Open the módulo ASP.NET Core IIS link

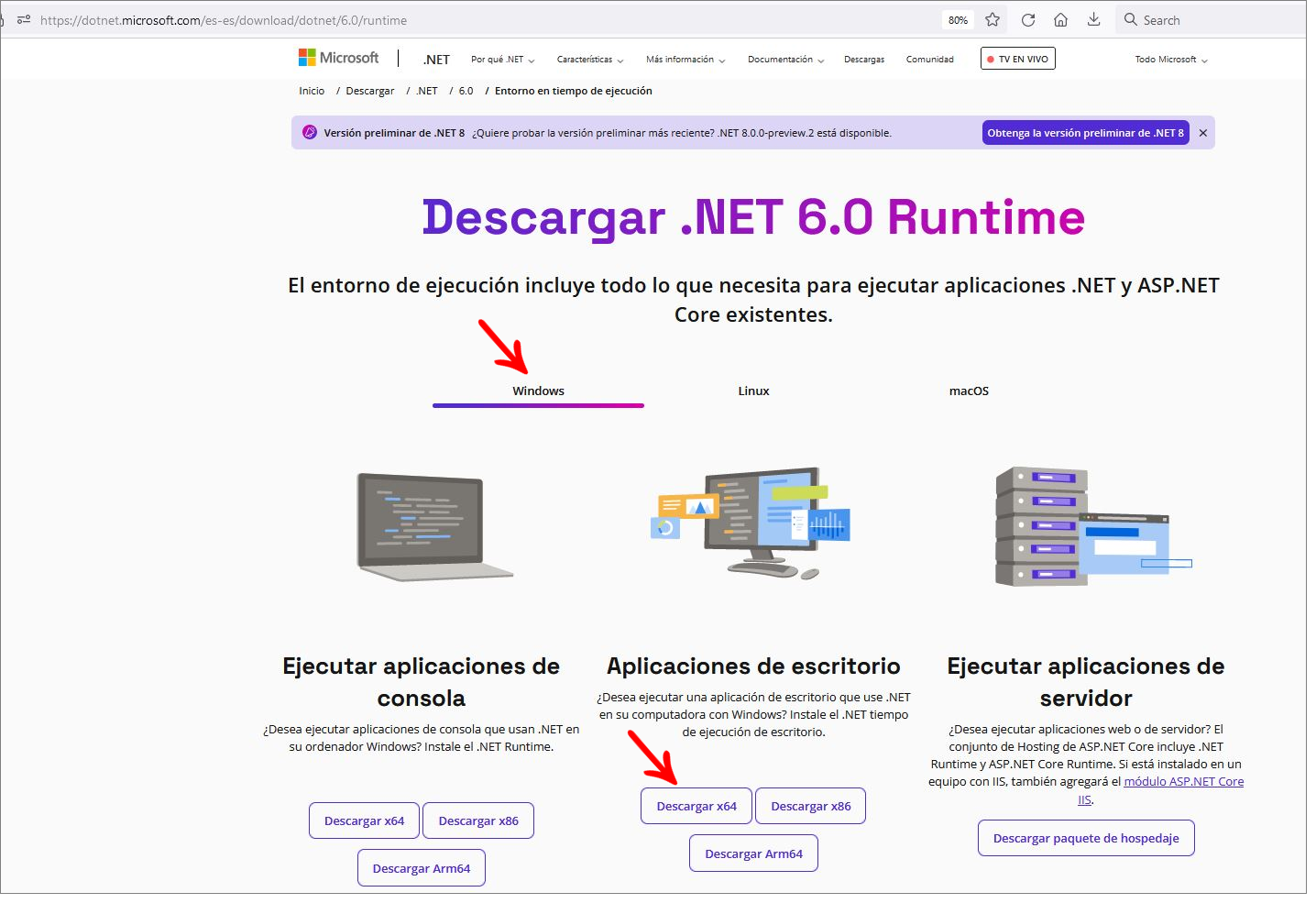click(x=1183, y=781)
